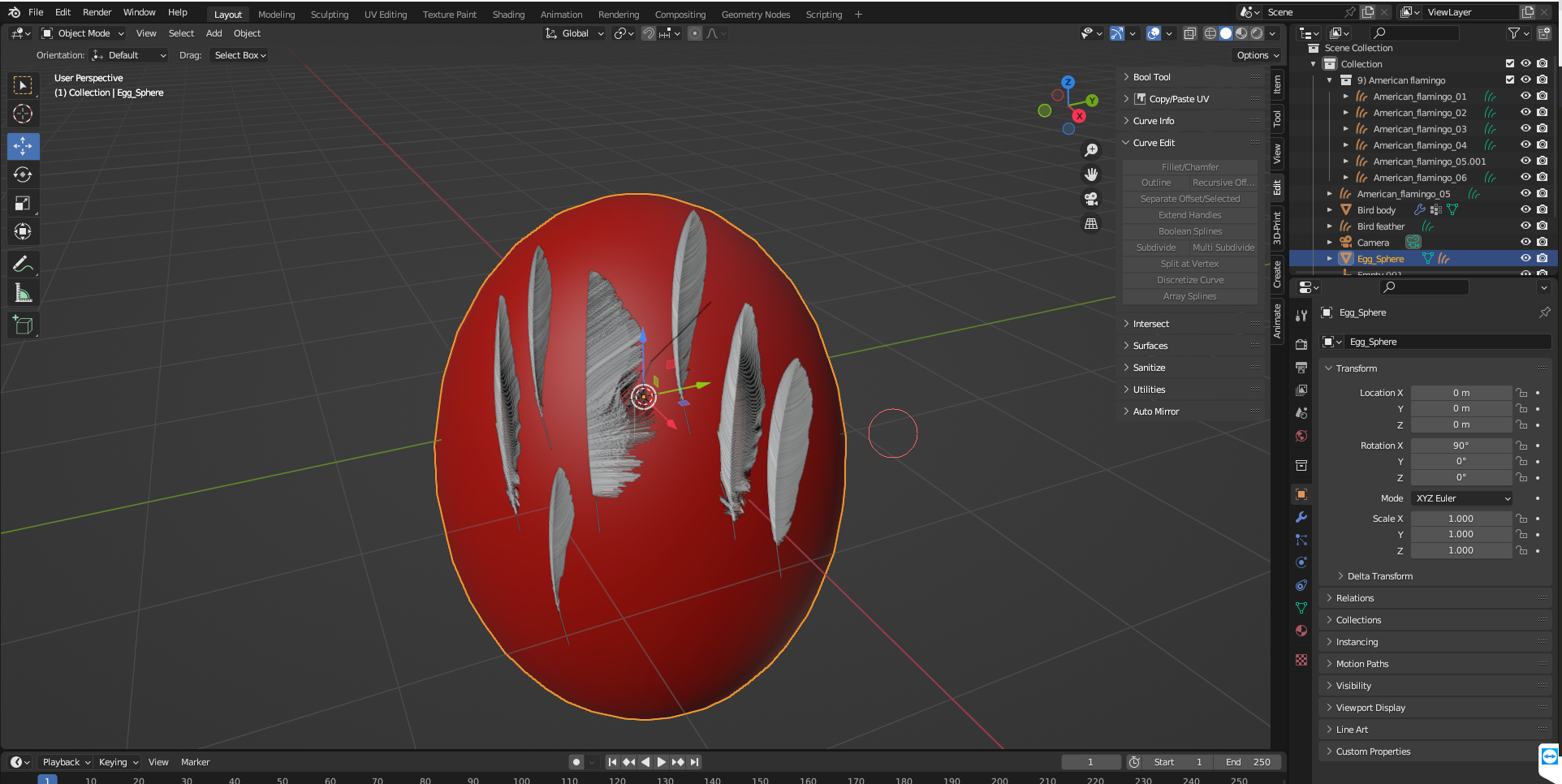Open the Particles properties tab icon
The height and width of the screenshot is (784, 1562).
pos(1301,540)
